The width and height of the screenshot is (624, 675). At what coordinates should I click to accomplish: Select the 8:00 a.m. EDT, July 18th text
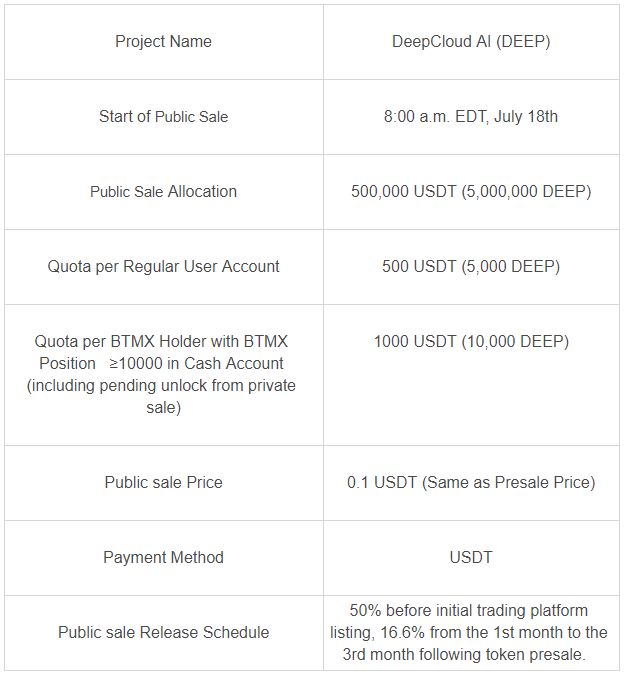point(471,117)
